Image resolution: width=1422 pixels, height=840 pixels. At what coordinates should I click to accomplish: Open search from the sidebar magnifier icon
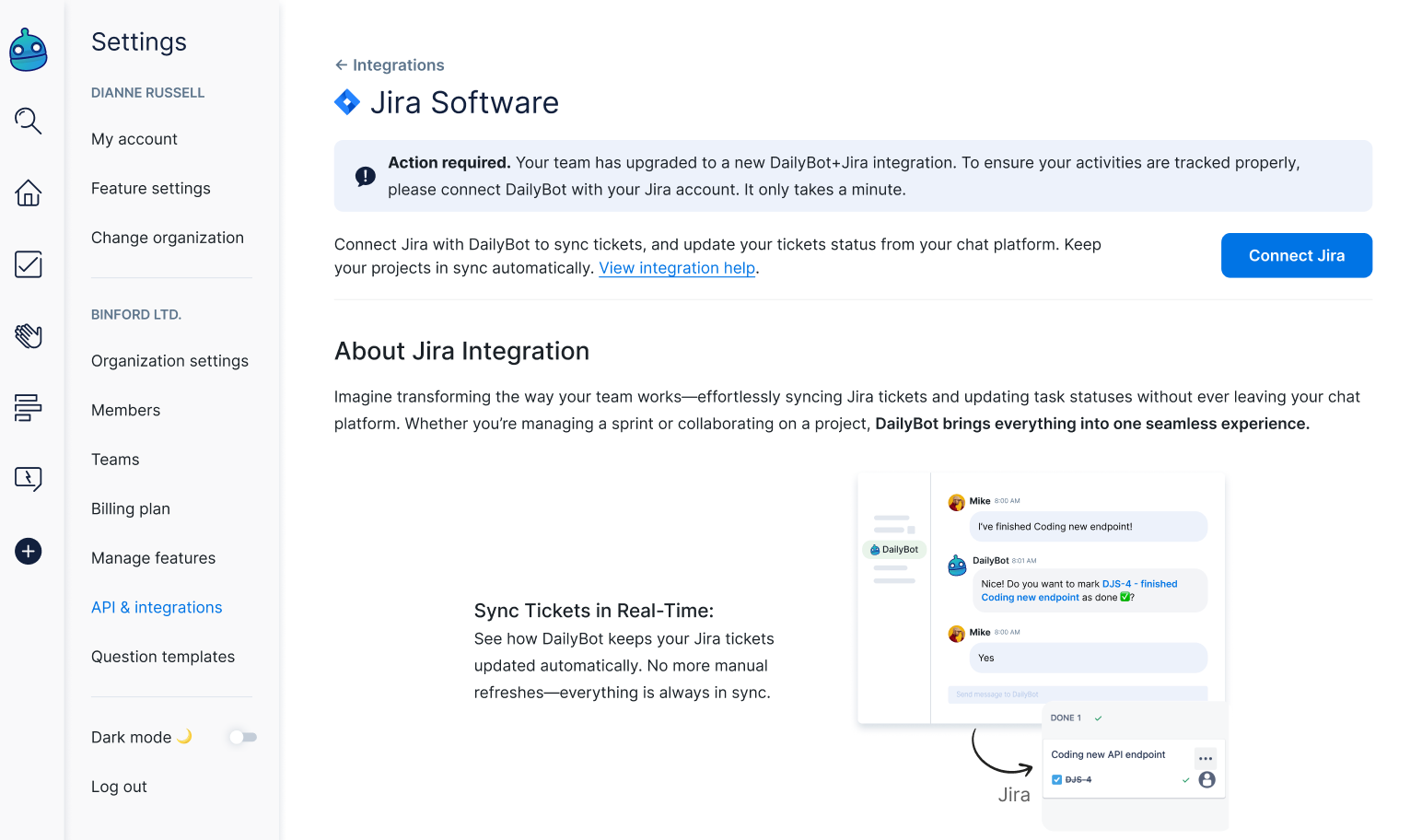coord(29,121)
